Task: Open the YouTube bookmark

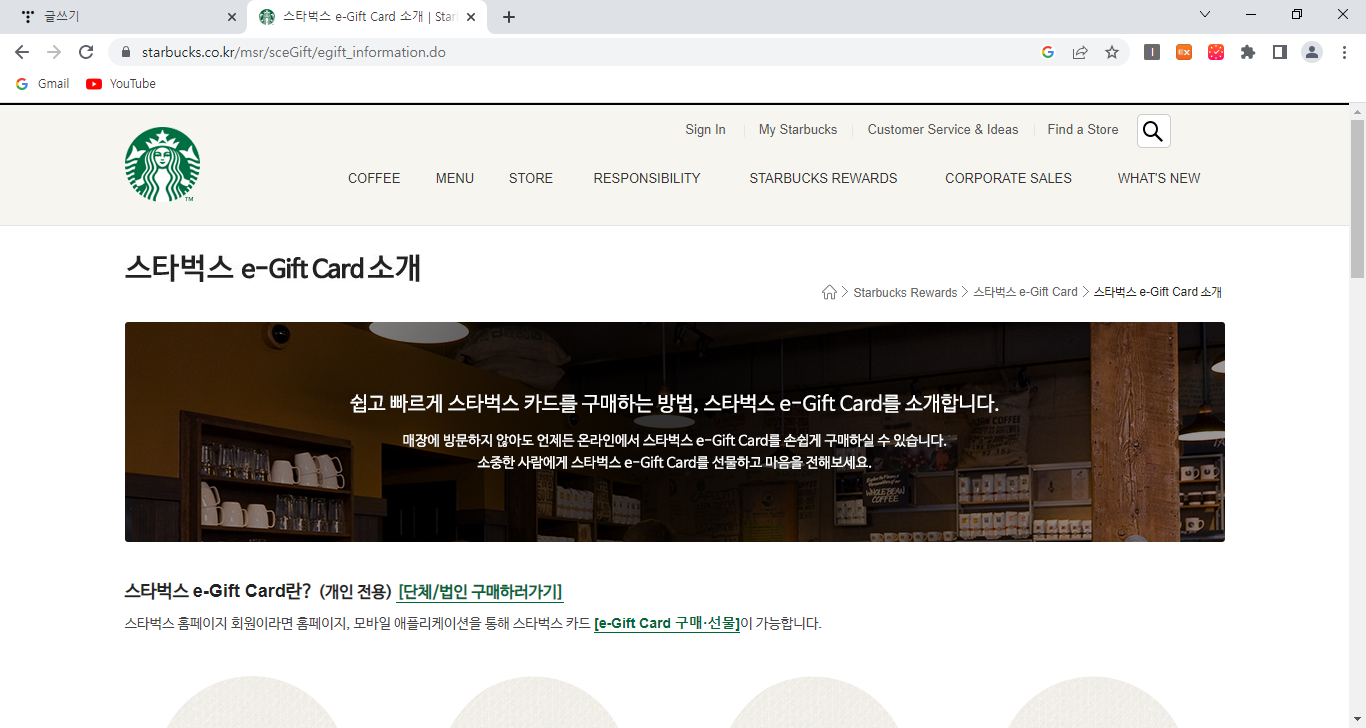Action: click(121, 84)
